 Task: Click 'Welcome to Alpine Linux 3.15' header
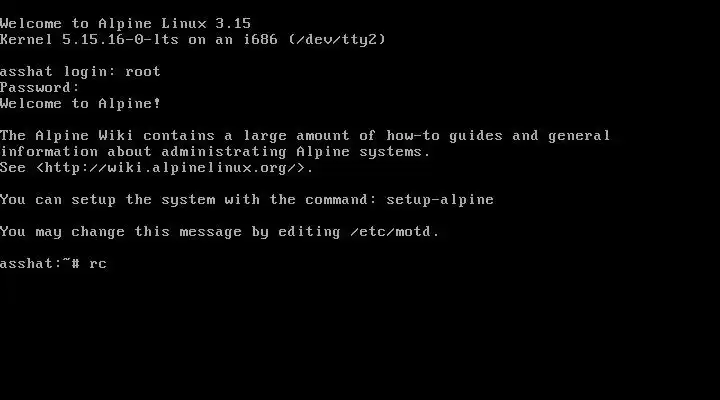125,23
